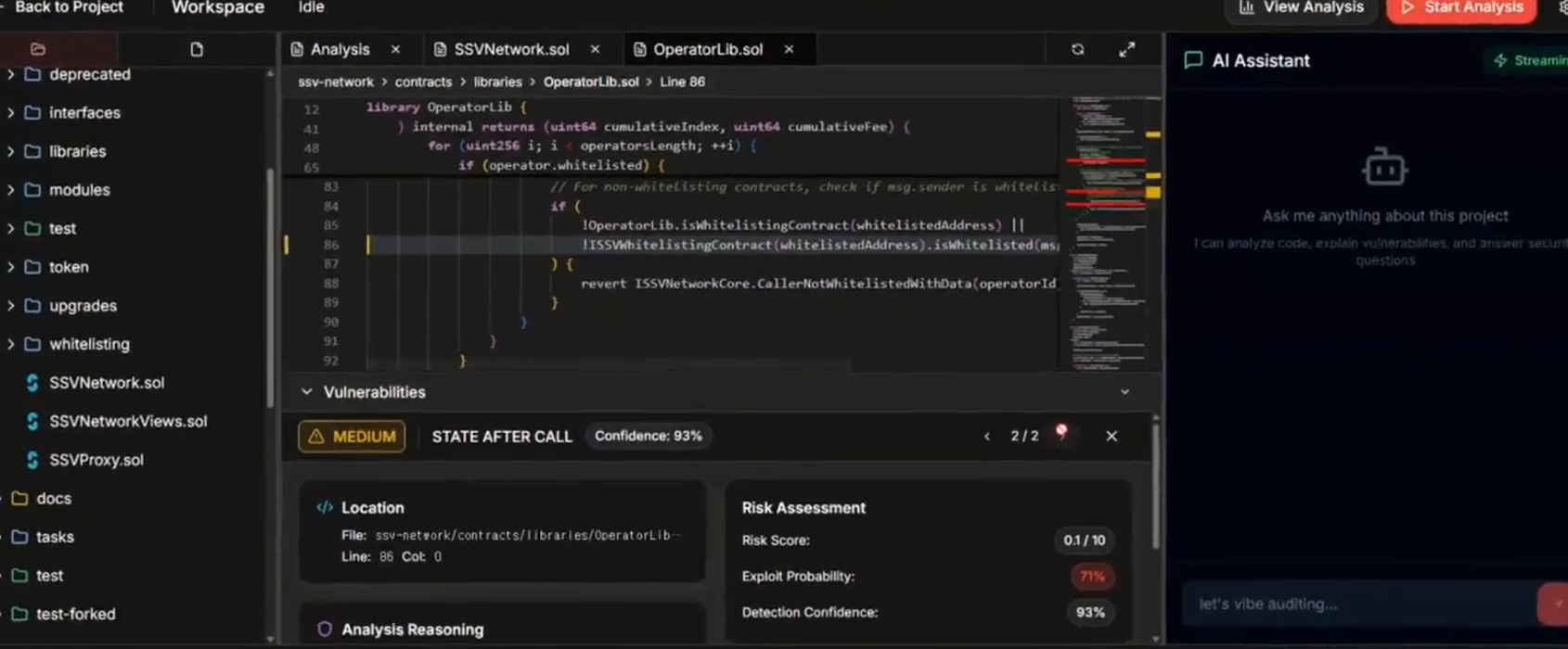Open the collapse chevron at Vulnerabilities right

click(1125, 392)
